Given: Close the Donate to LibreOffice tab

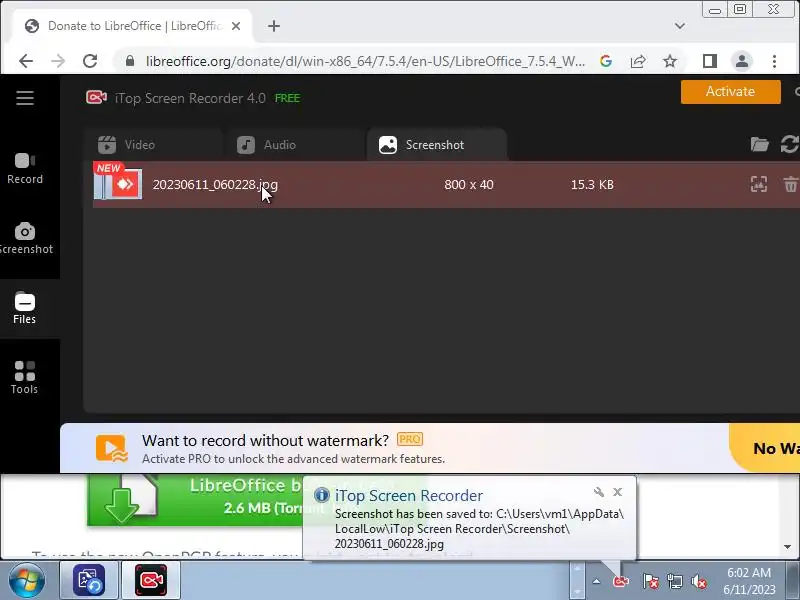Looking at the screenshot, I should coord(236,26).
